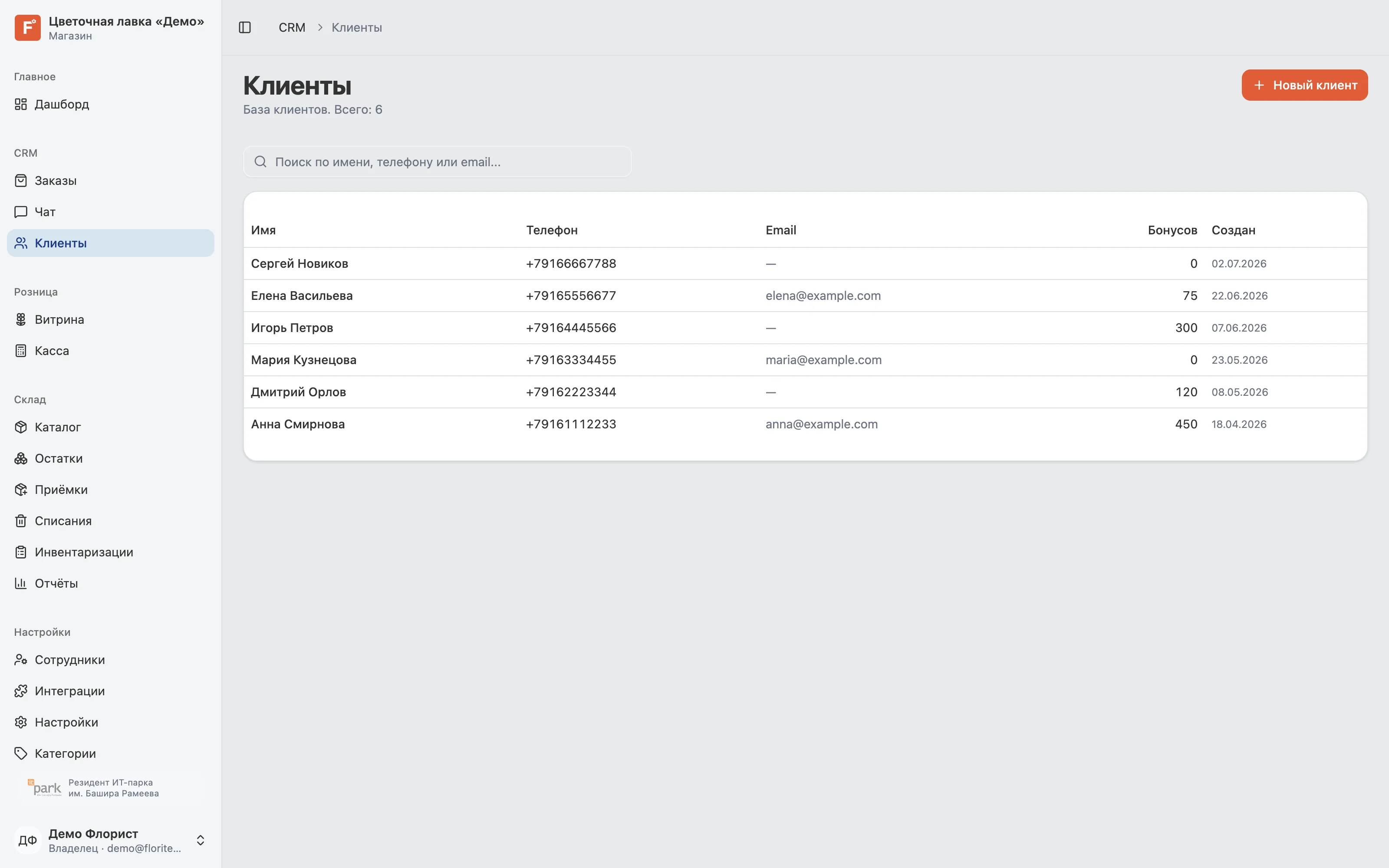The image size is (1389, 868).
Task: Click the Категории tag icon
Action: tap(21, 753)
